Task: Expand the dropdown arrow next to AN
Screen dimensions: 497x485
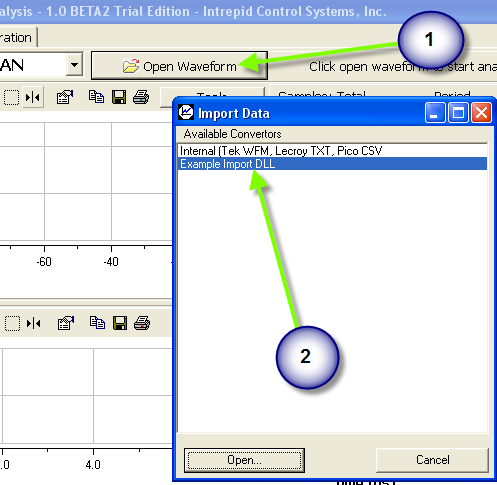Action: [74, 64]
